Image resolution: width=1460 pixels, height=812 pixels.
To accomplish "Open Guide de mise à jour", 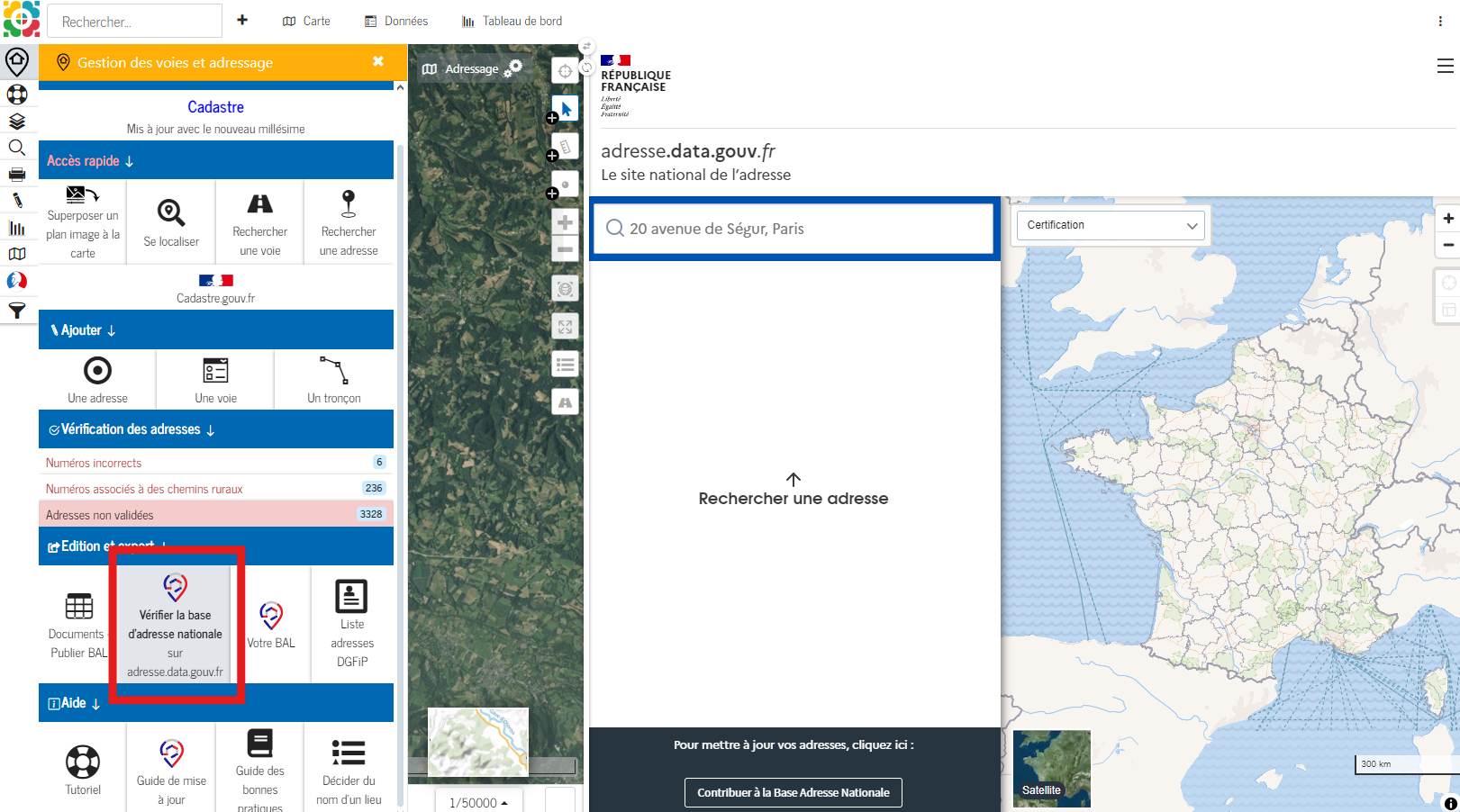I will 171,770.
